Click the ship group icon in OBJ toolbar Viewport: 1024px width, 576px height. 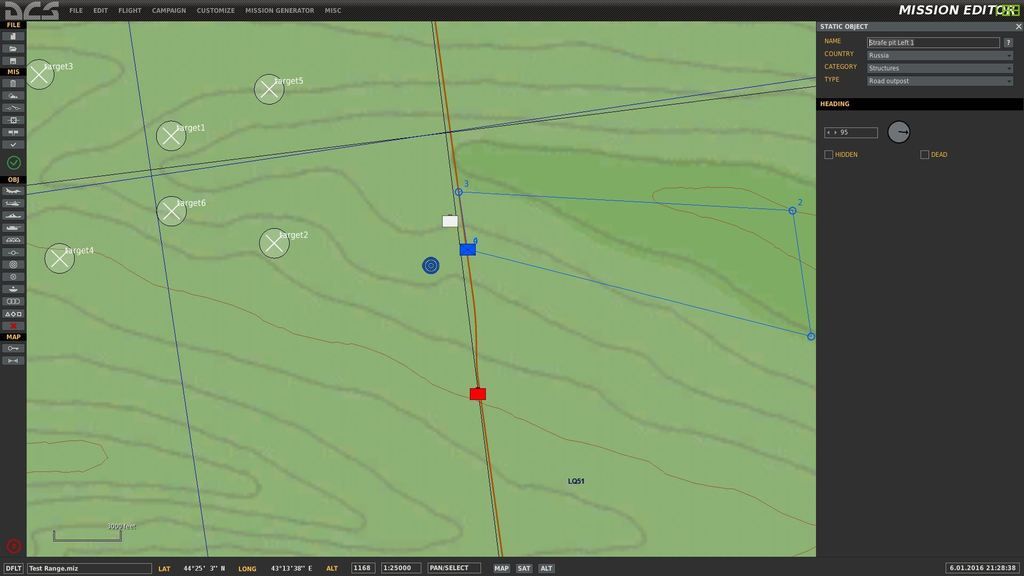13,215
